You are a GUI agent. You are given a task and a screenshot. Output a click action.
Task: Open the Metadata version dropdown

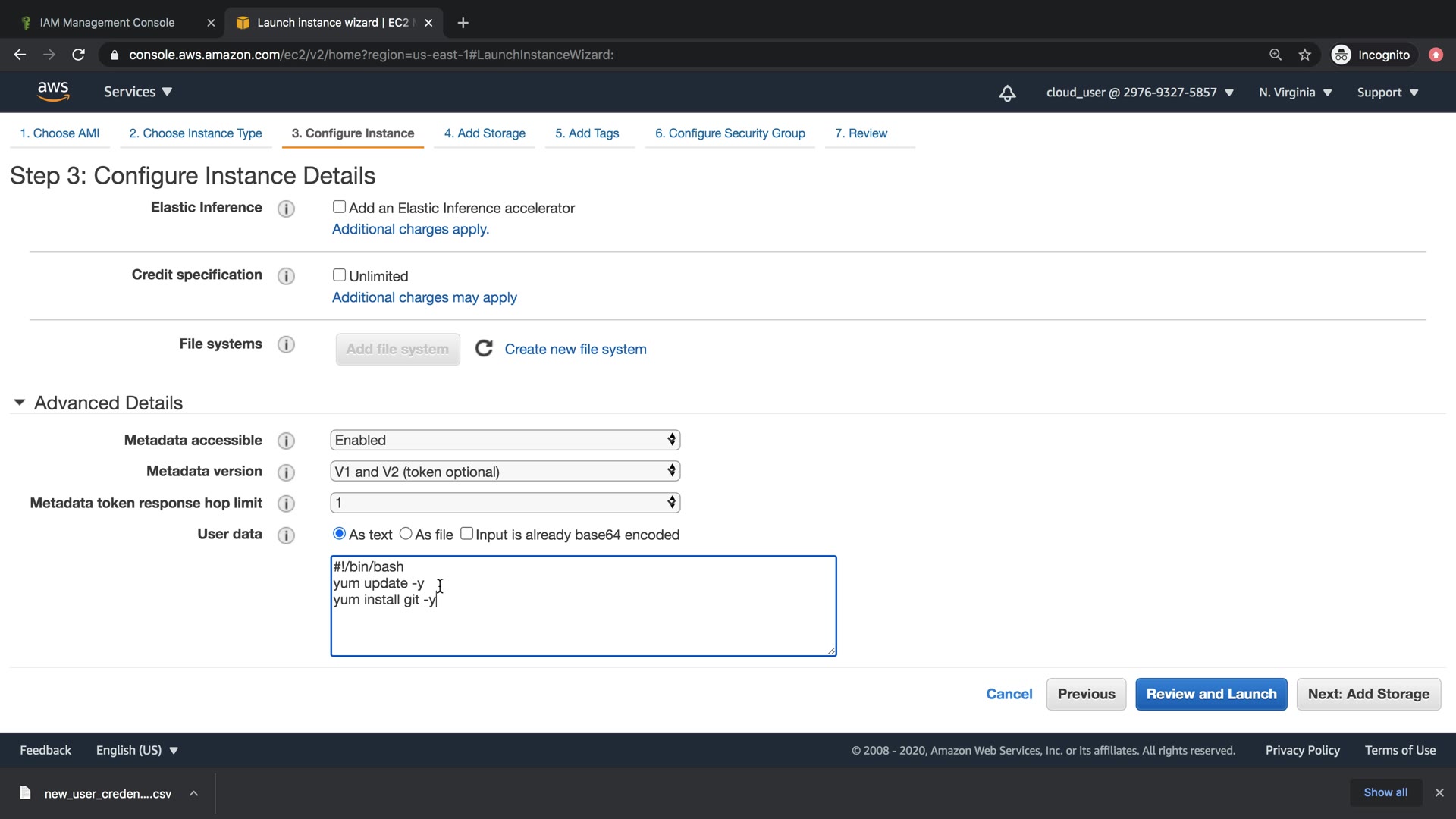pos(505,472)
